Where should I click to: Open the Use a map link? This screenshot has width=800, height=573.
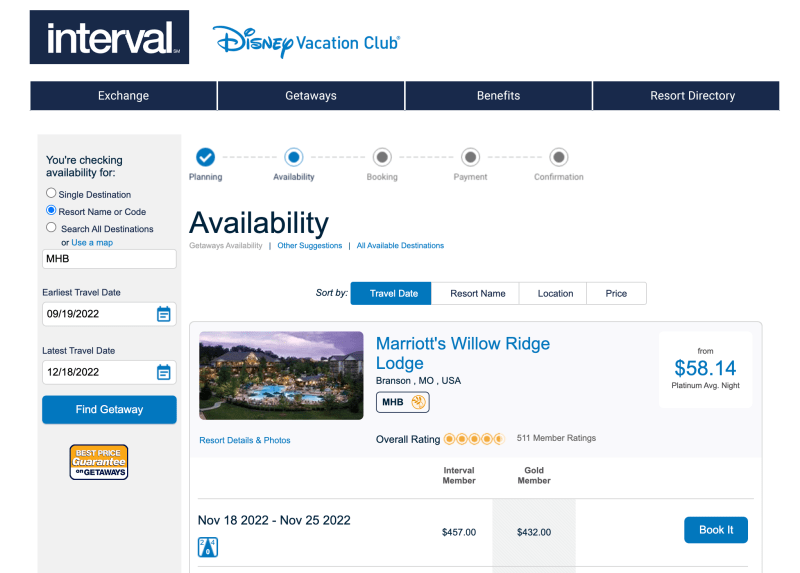click(92, 243)
